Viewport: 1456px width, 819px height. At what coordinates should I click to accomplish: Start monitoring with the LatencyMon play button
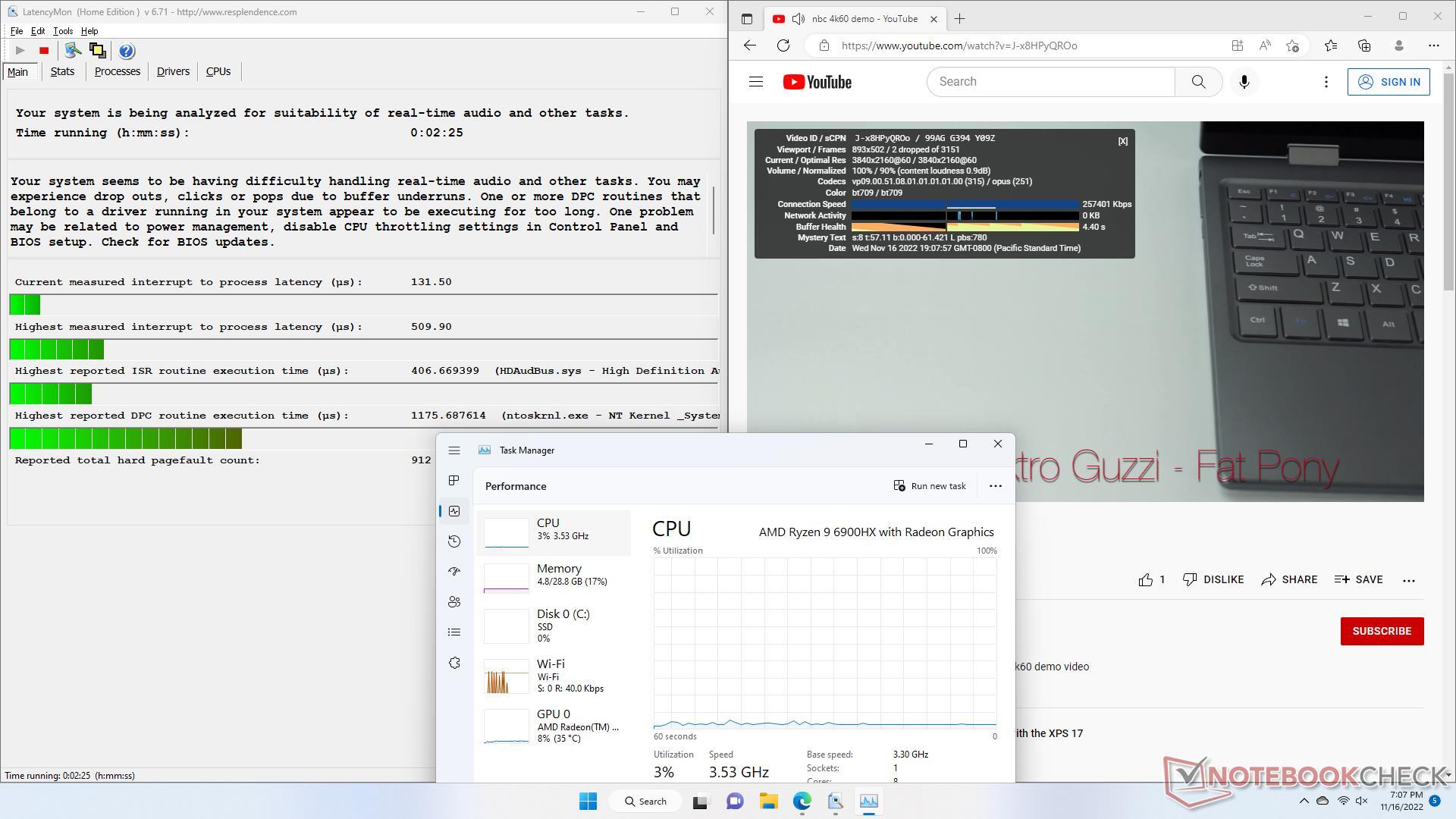click(20, 51)
